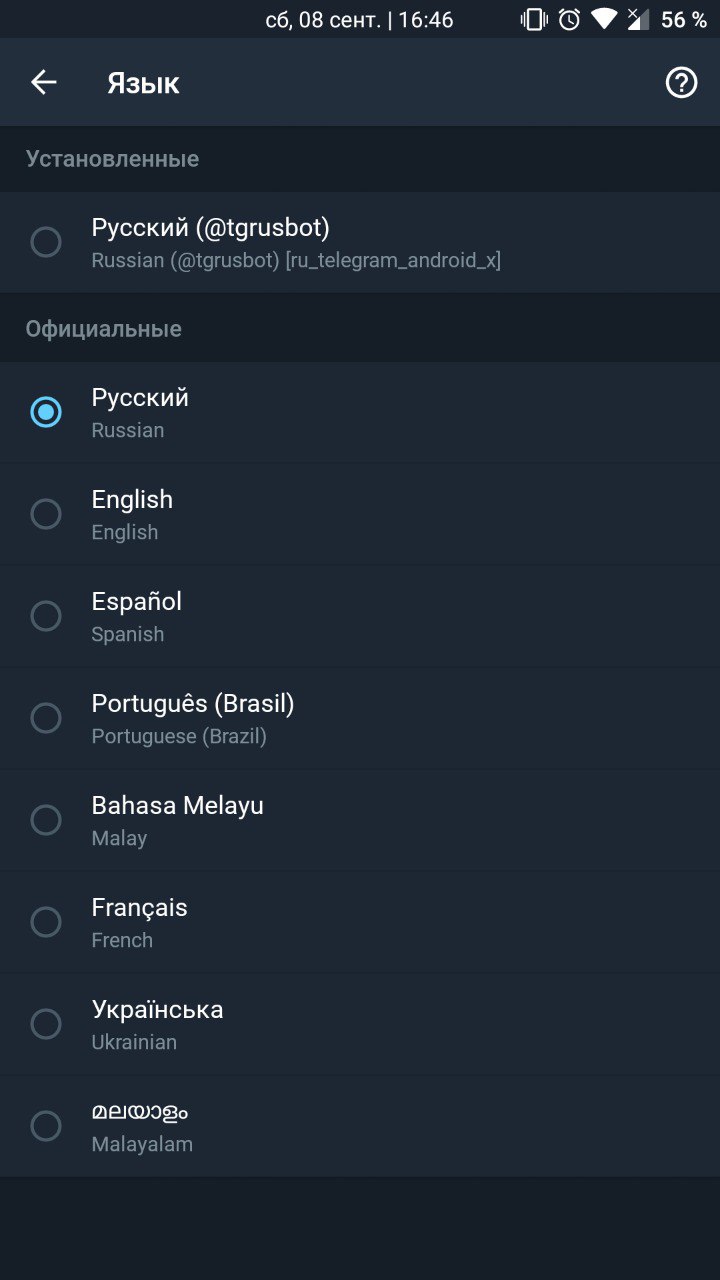Go back using the arrow icon
Viewport: 720px width, 1280px height.
tap(44, 82)
